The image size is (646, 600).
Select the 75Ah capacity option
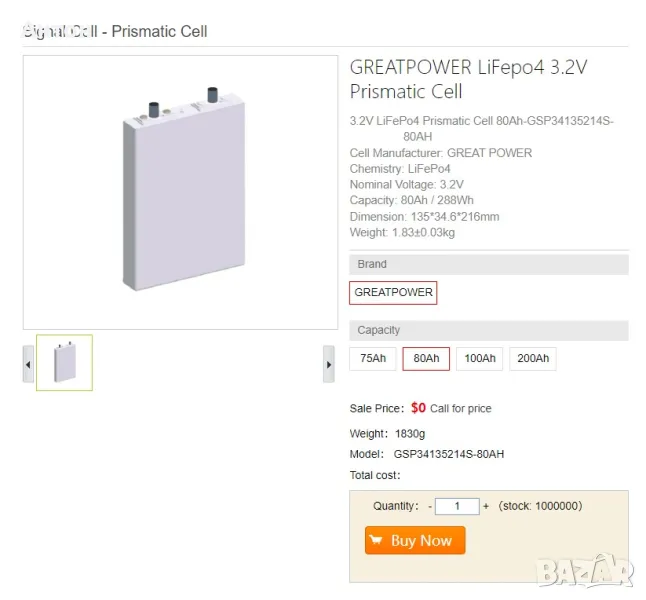pyautogui.click(x=372, y=359)
